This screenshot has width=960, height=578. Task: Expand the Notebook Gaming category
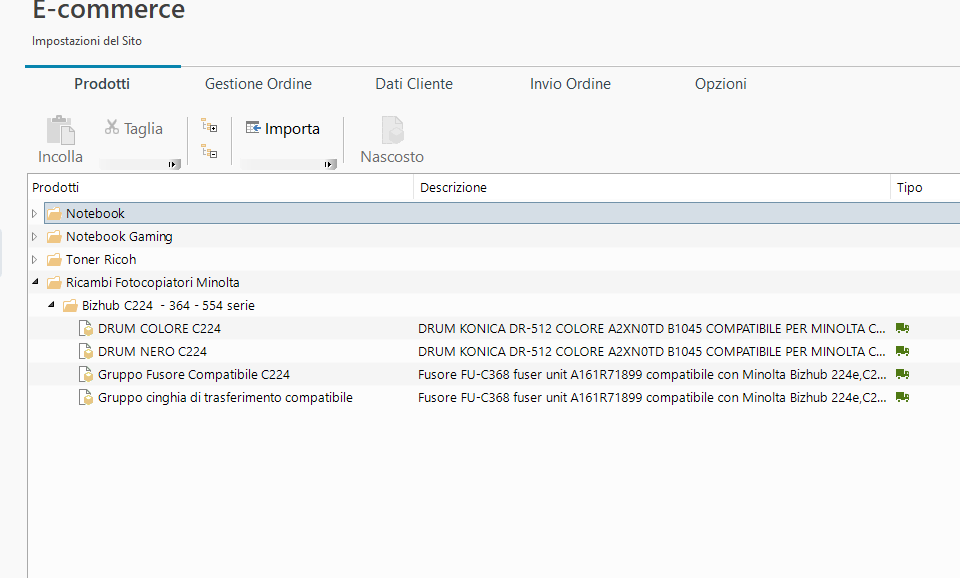[35, 237]
